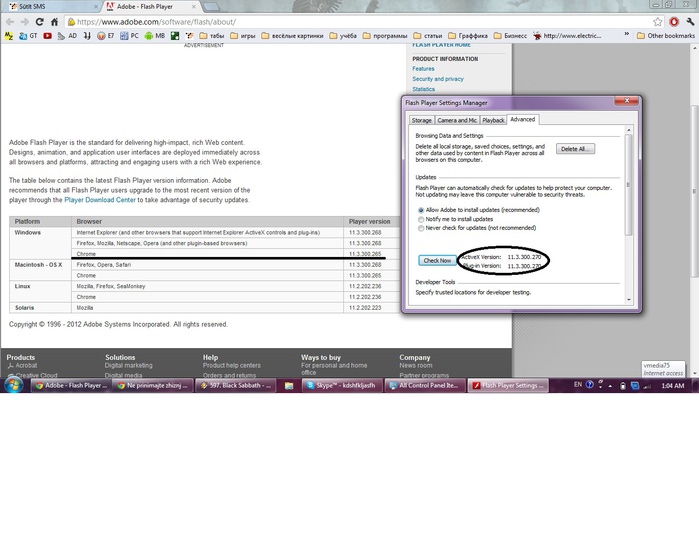Screen dimensions: 699x560
Task: Open the GT bookmark
Action: coord(29,36)
